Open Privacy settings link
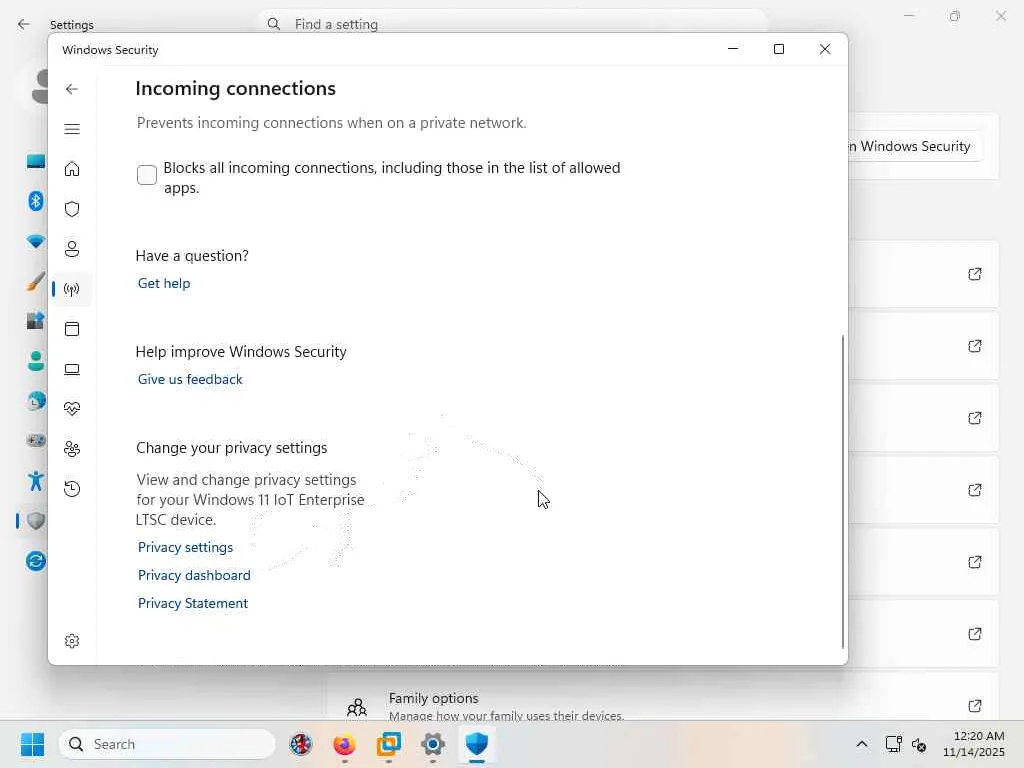The width and height of the screenshot is (1024, 768). click(185, 547)
